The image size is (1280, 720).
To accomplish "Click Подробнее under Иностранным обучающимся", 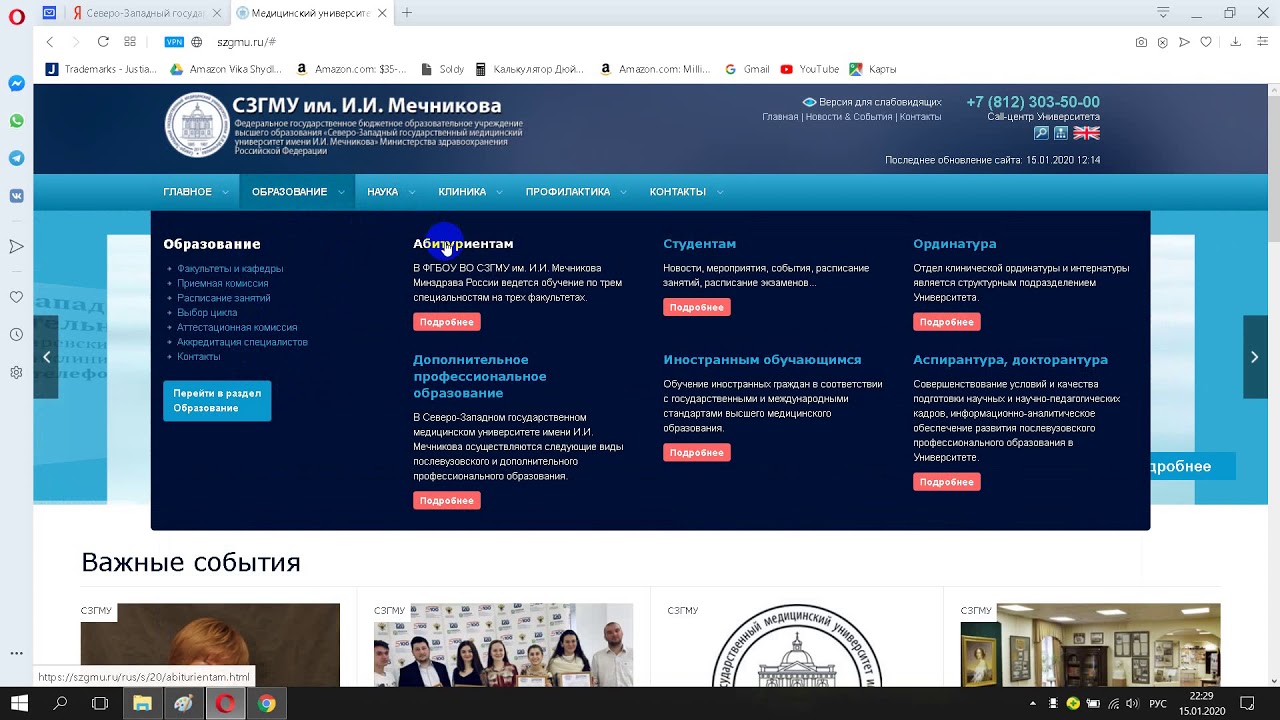I will 697,452.
